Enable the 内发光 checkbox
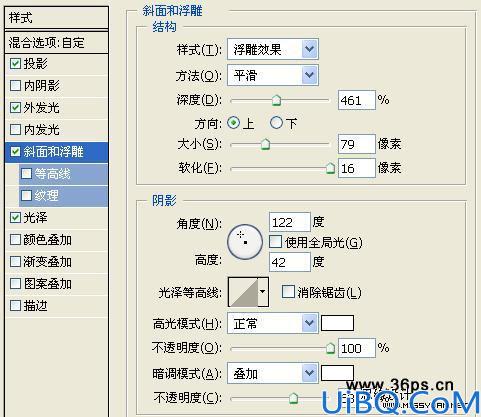This screenshot has height=417, width=481. (x=15, y=130)
